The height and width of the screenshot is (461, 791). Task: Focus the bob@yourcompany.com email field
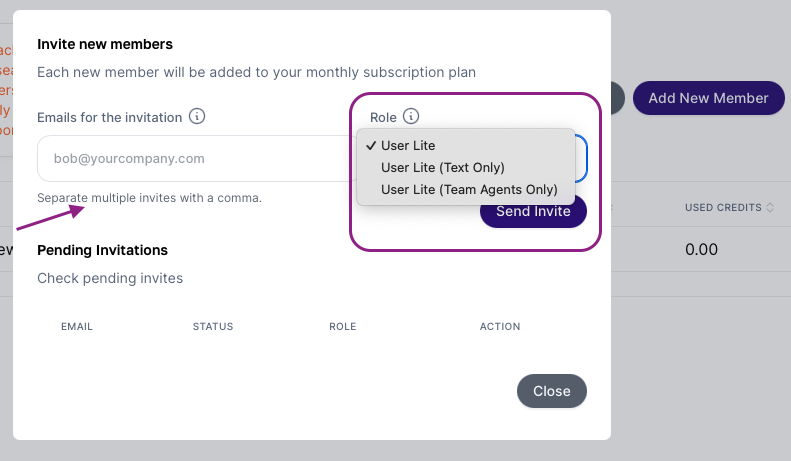click(197, 158)
